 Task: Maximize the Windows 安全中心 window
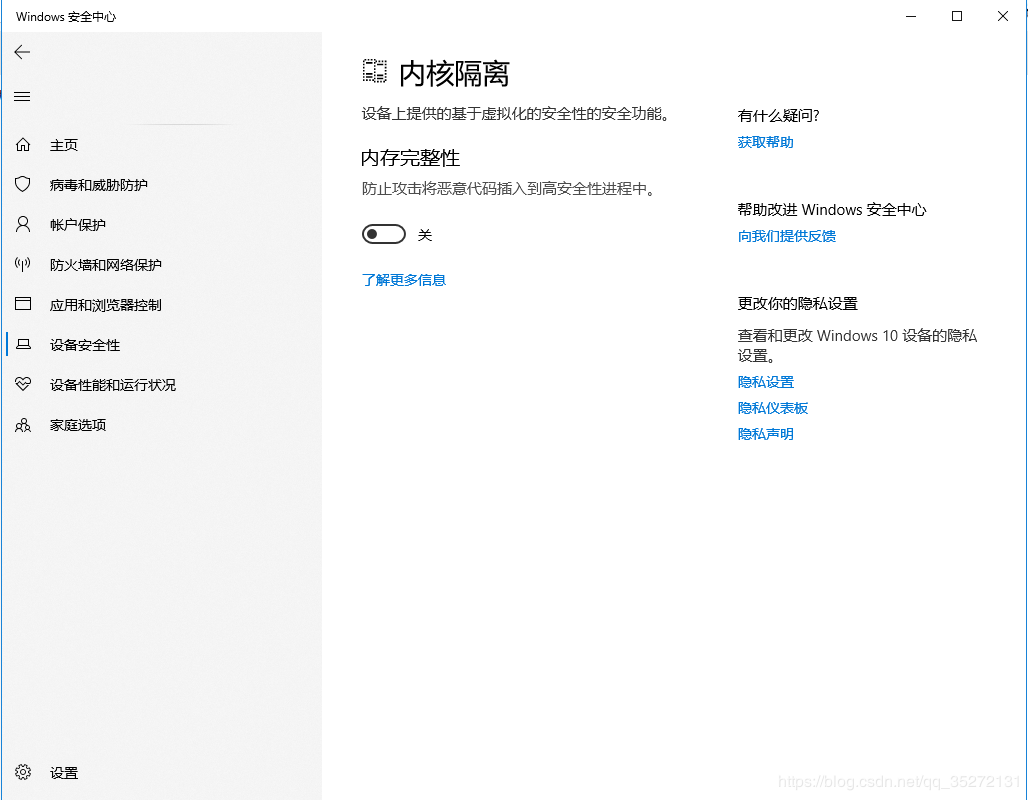957,16
